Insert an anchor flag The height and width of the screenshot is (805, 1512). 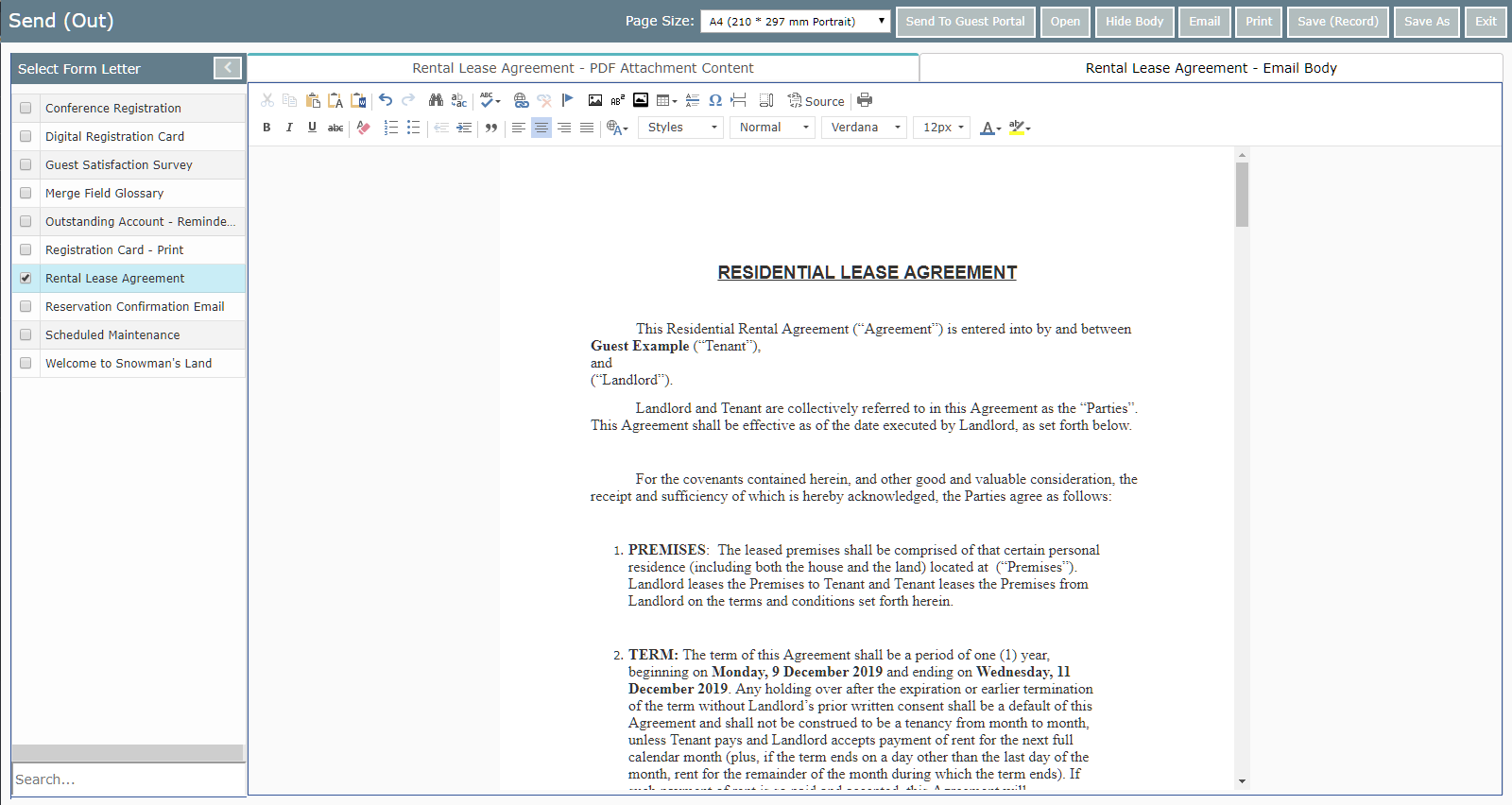[x=567, y=100]
